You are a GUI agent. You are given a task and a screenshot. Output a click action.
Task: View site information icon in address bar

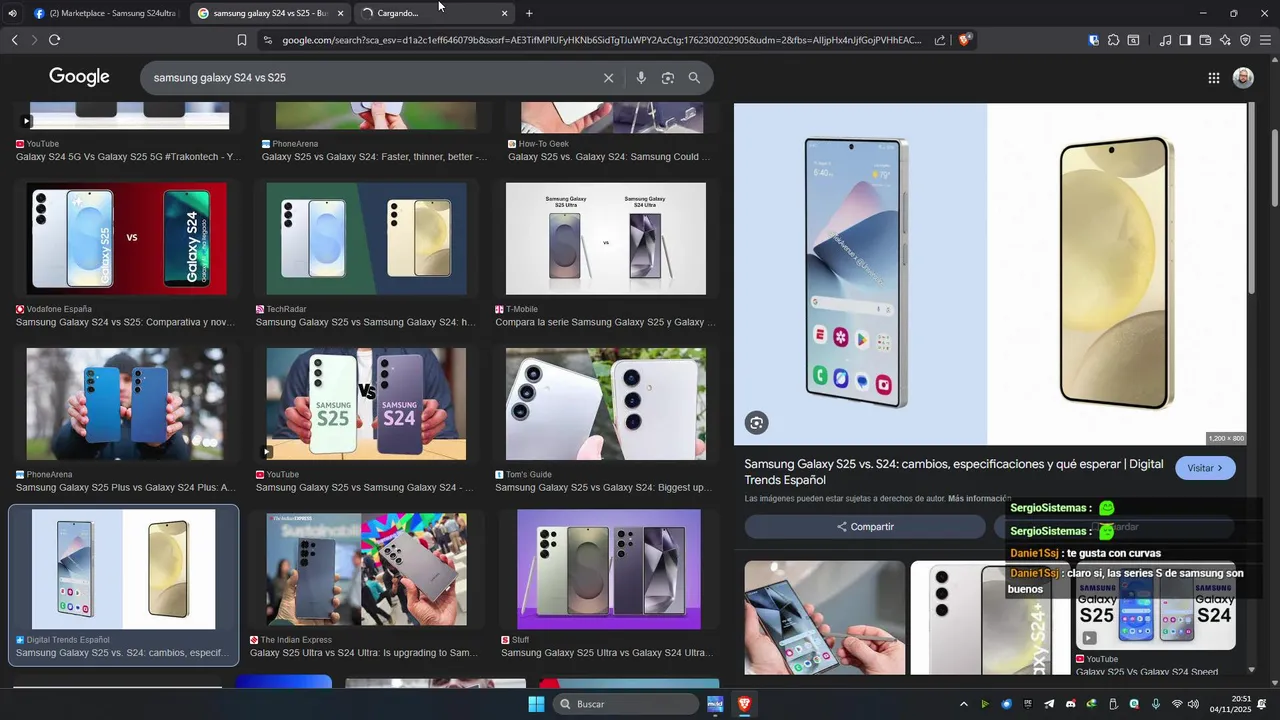[267, 40]
